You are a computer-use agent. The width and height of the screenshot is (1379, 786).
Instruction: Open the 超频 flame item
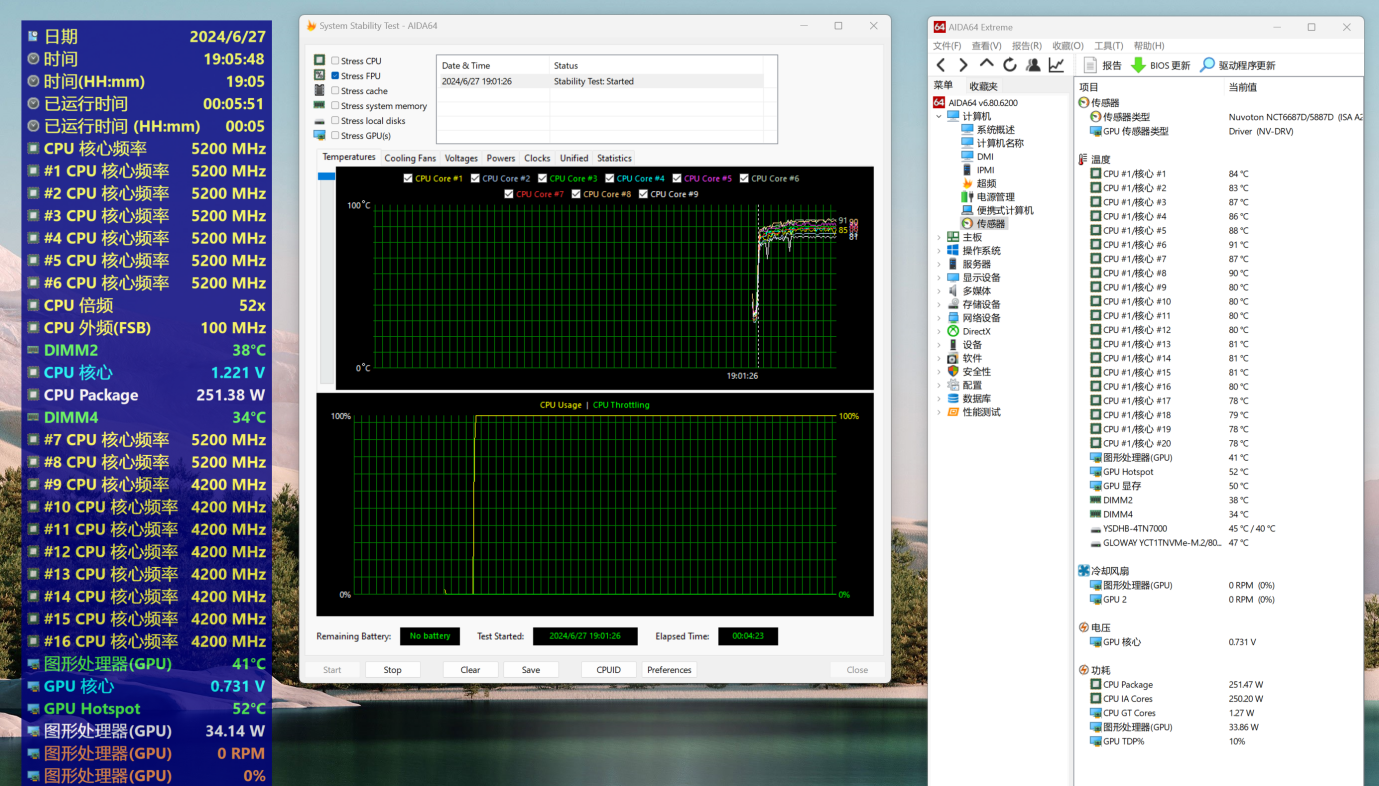978,183
